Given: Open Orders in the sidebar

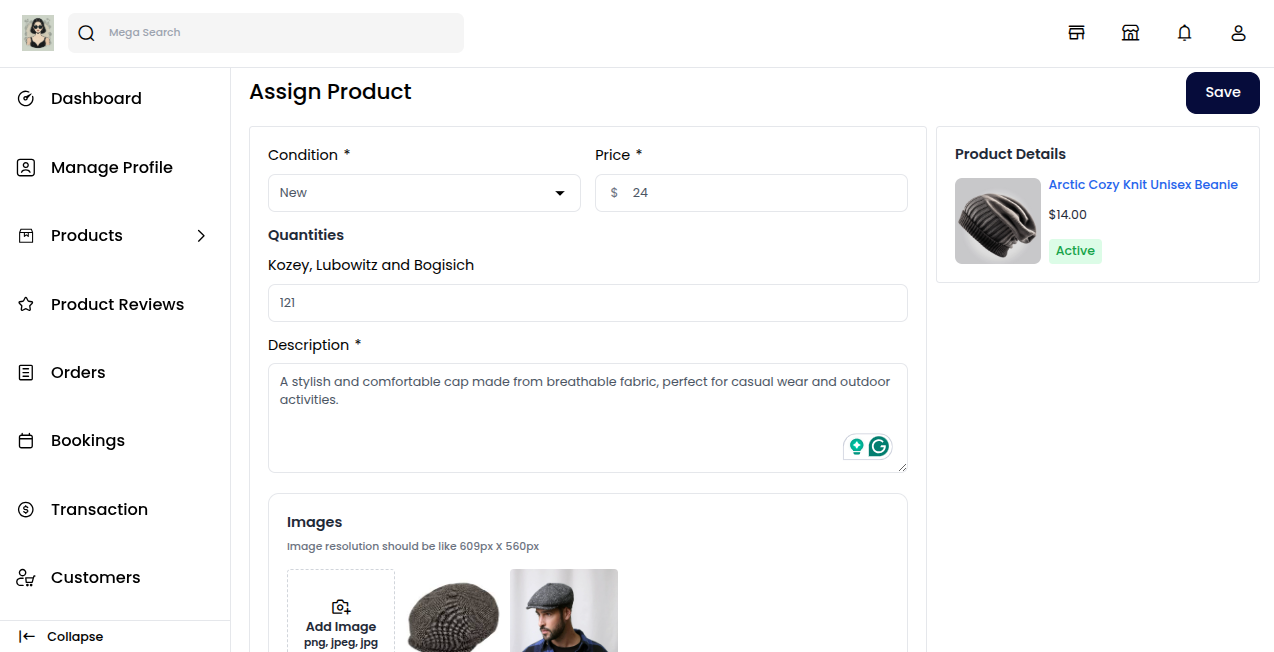Looking at the screenshot, I should [x=77, y=372].
